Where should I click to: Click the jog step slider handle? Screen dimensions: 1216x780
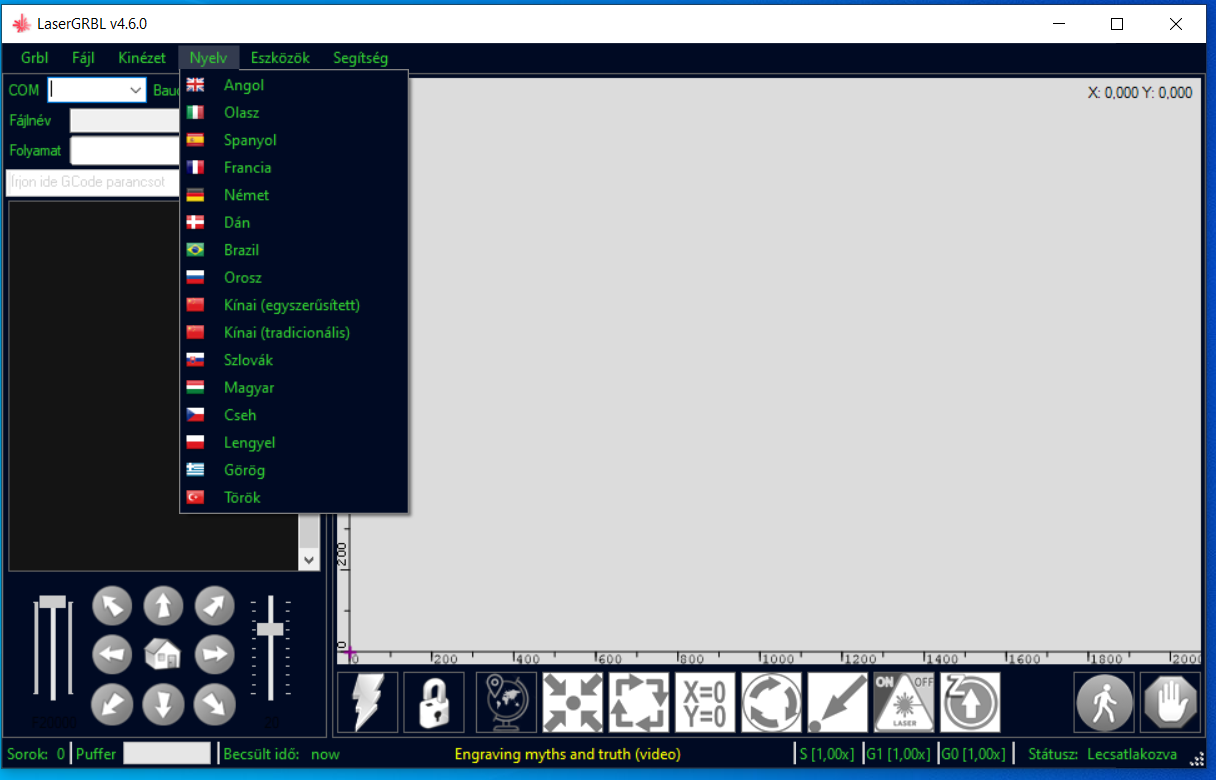[270, 629]
